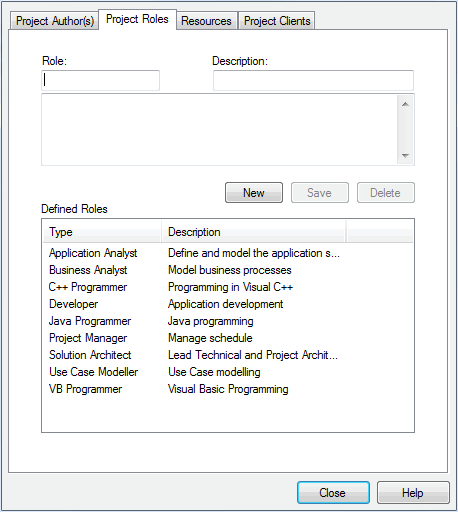
Task: Sort roles by the Type column header
Action: tap(102, 232)
